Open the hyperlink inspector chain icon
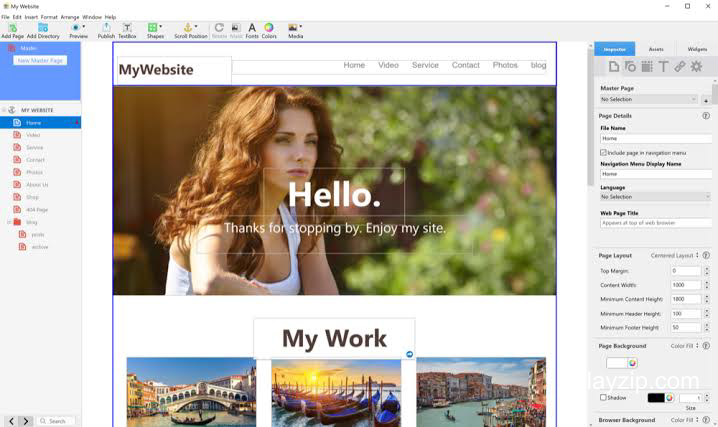 (680, 67)
